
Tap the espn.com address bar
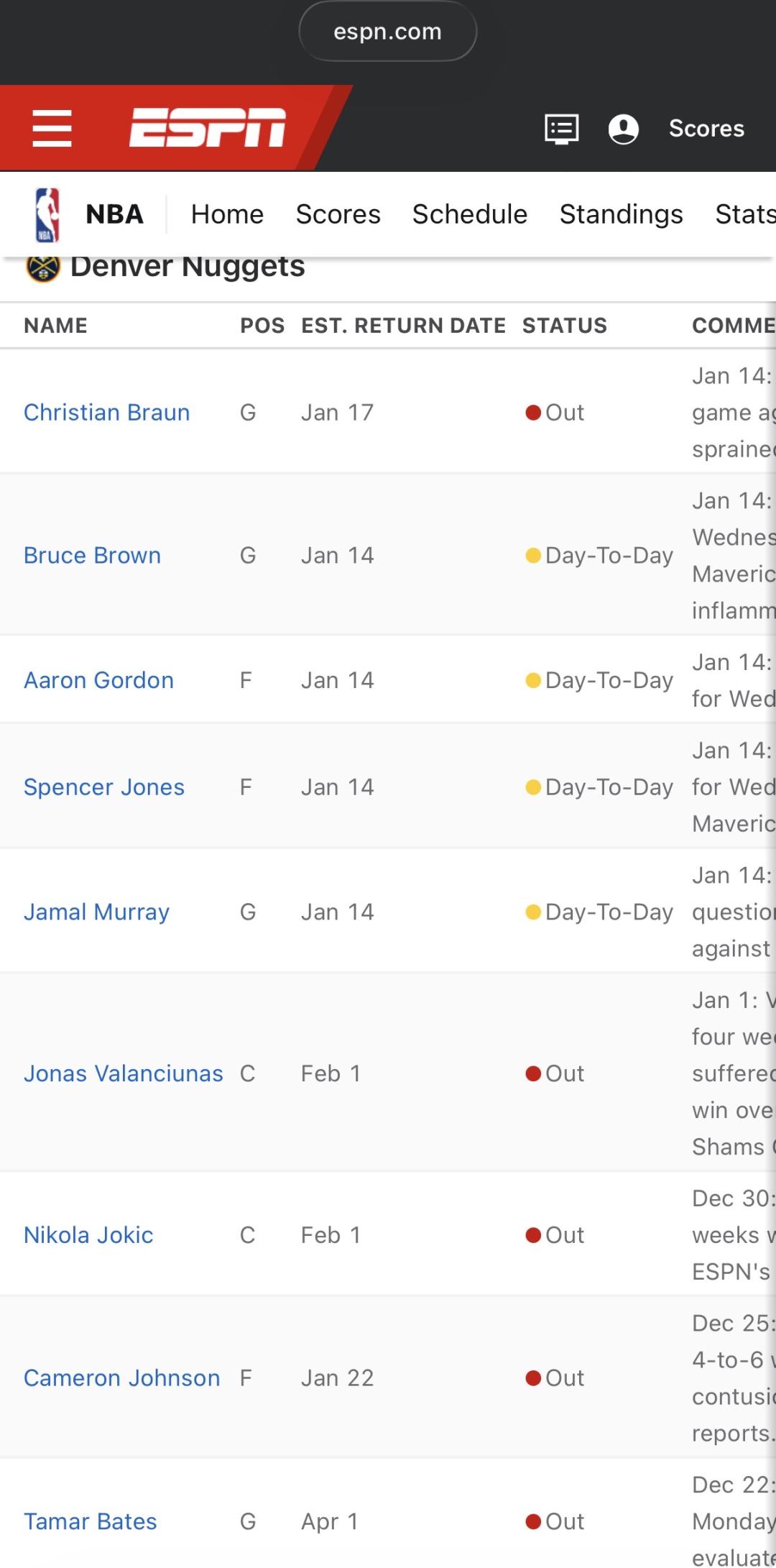pos(387,32)
